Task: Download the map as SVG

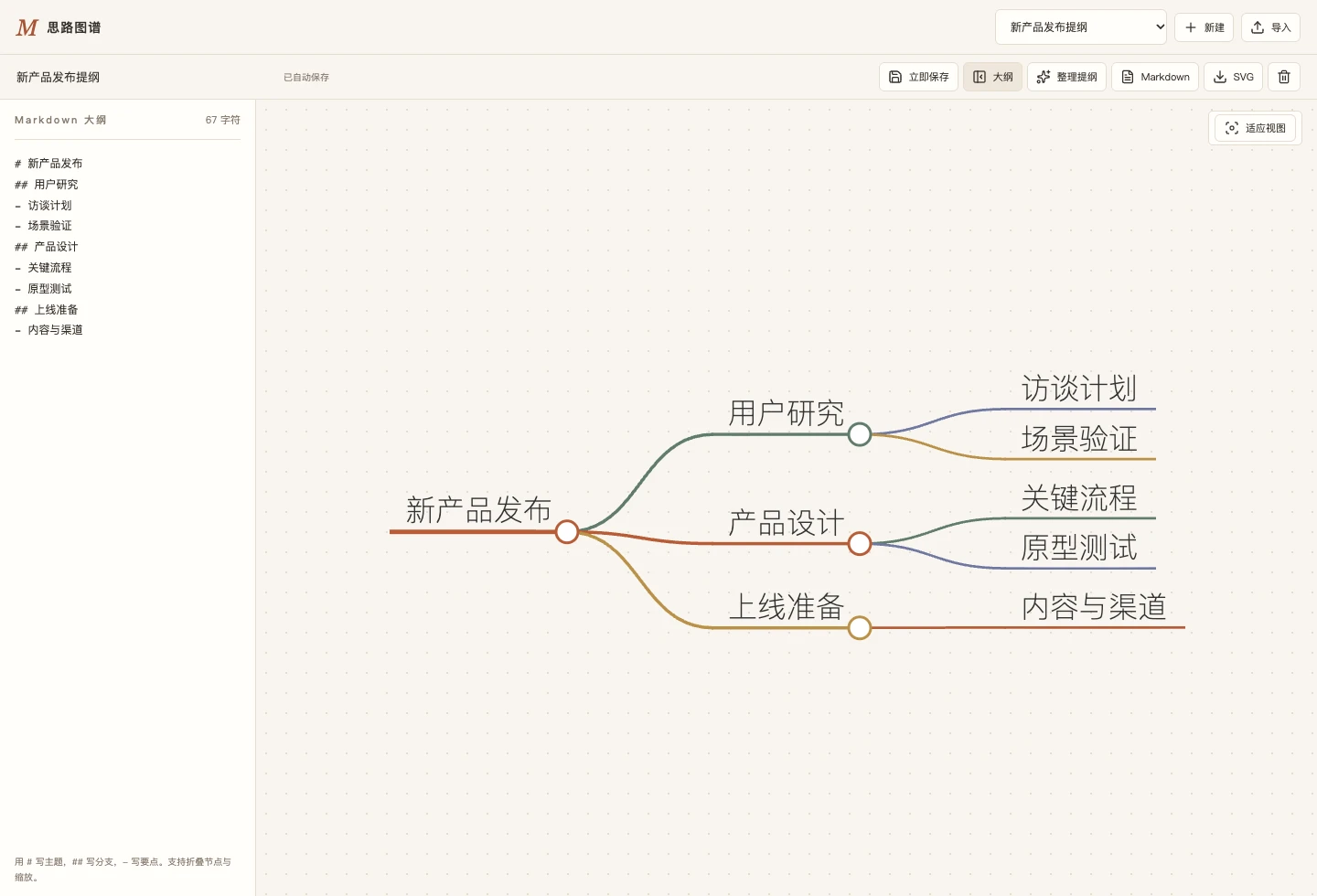Action: click(1233, 77)
